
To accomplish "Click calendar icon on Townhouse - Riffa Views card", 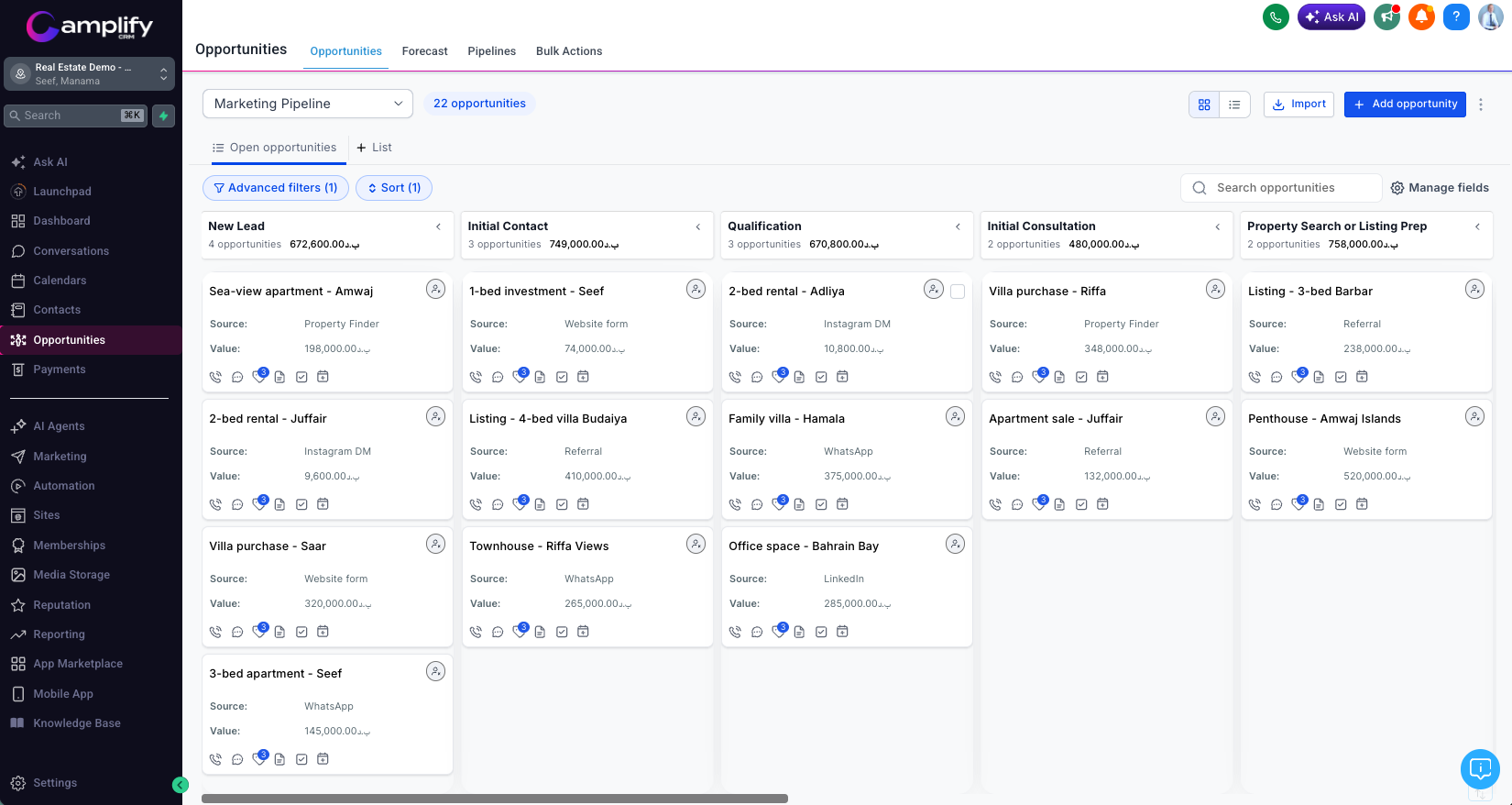I will [x=583, y=632].
